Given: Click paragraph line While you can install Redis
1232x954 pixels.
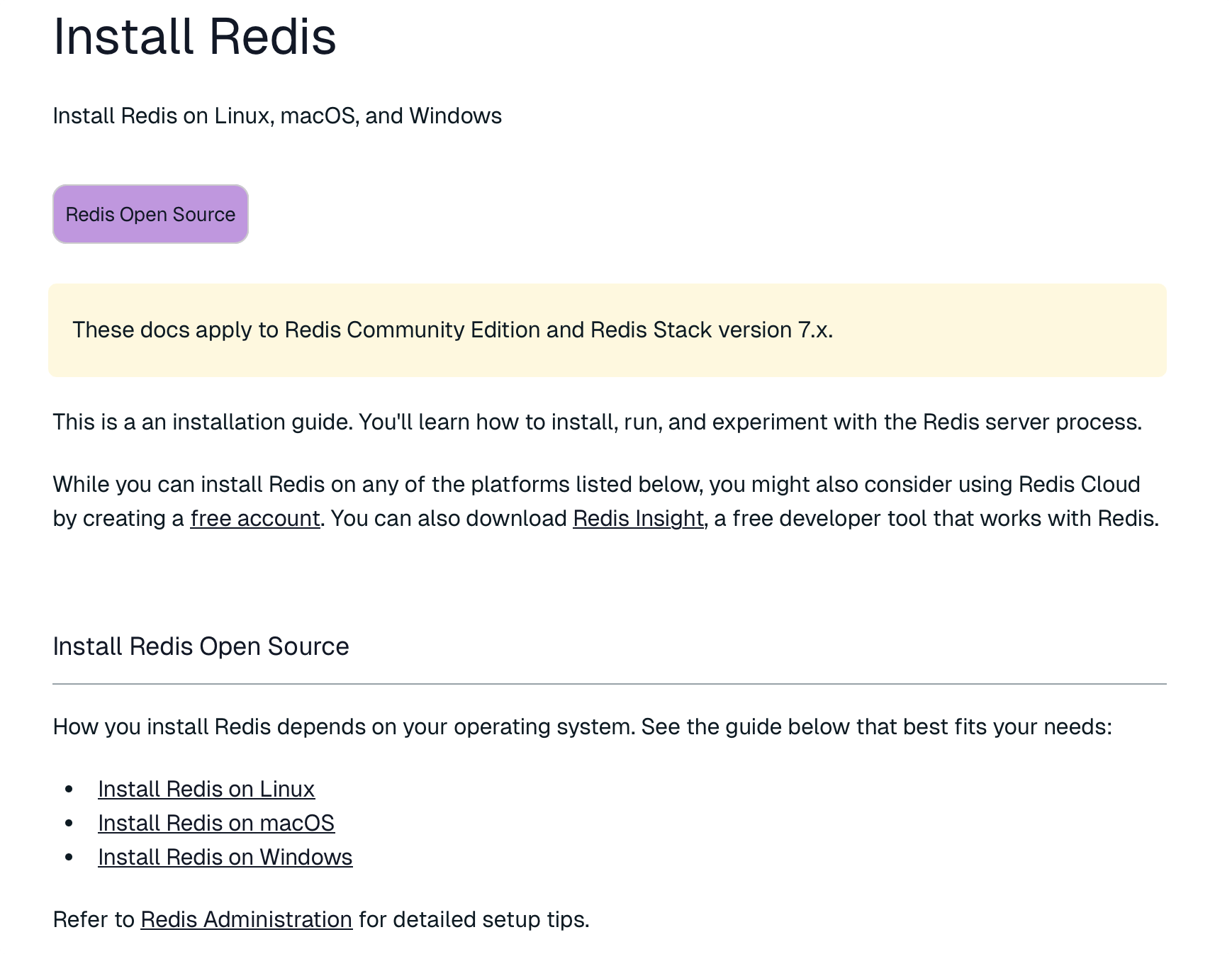Looking at the screenshot, I should coord(597,485).
